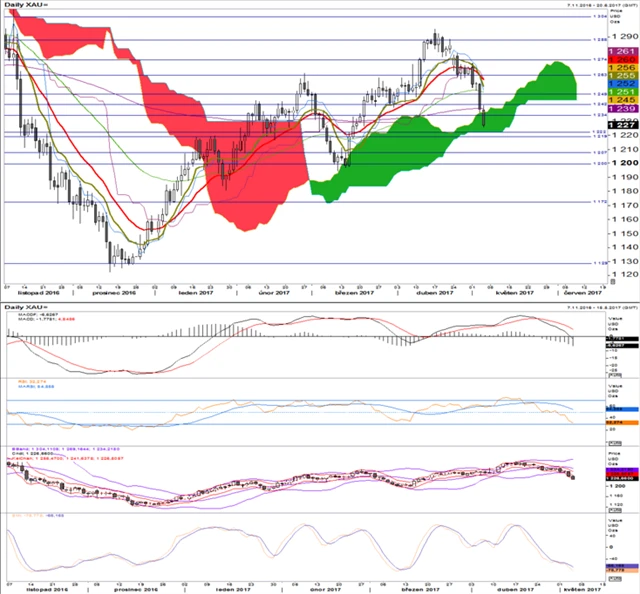The width and height of the screenshot is (640, 594).
Task: Click the small icon below the top price axis
Action: click(x=612, y=282)
